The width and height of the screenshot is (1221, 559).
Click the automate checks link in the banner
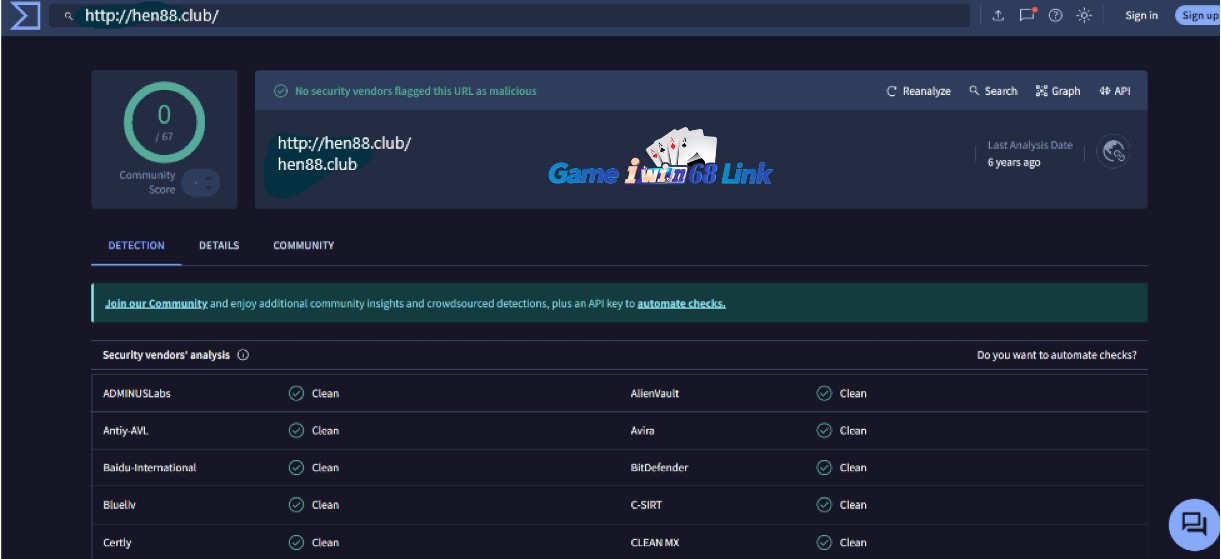coord(681,303)
